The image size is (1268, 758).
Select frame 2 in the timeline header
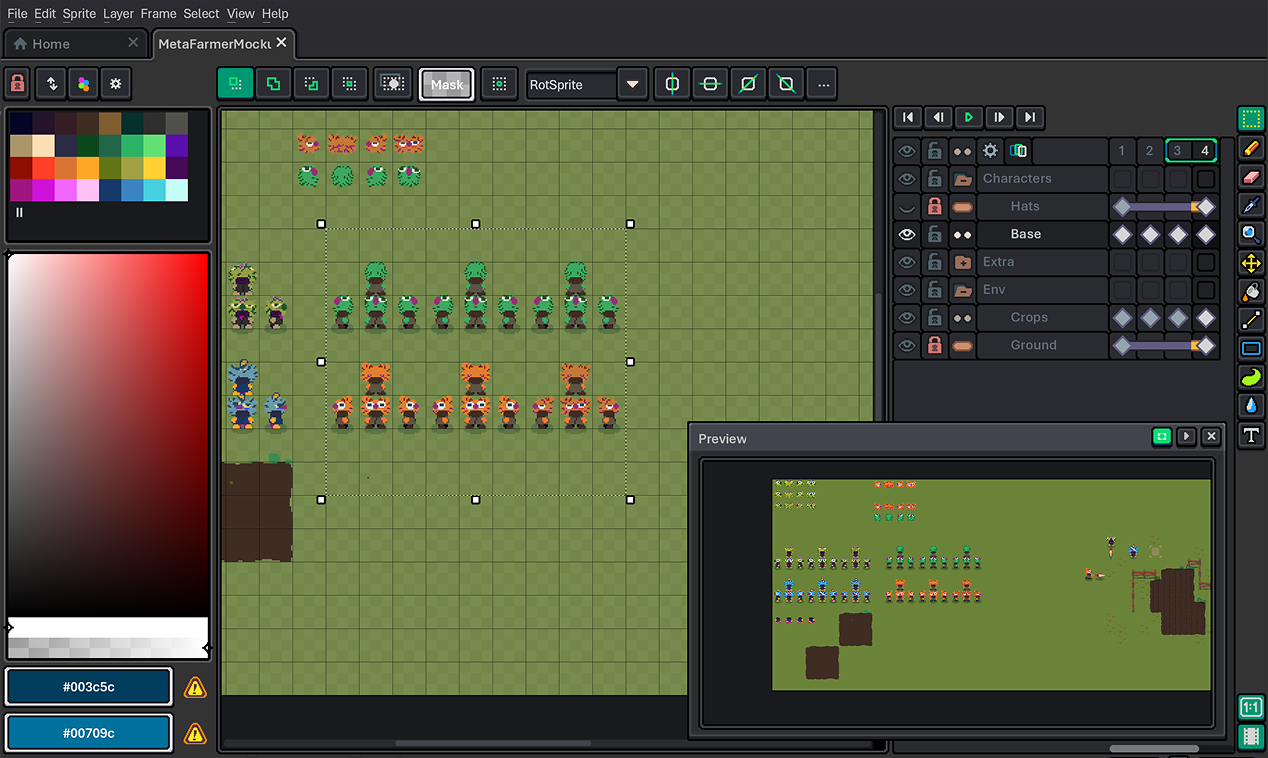tap(1149, 151)
